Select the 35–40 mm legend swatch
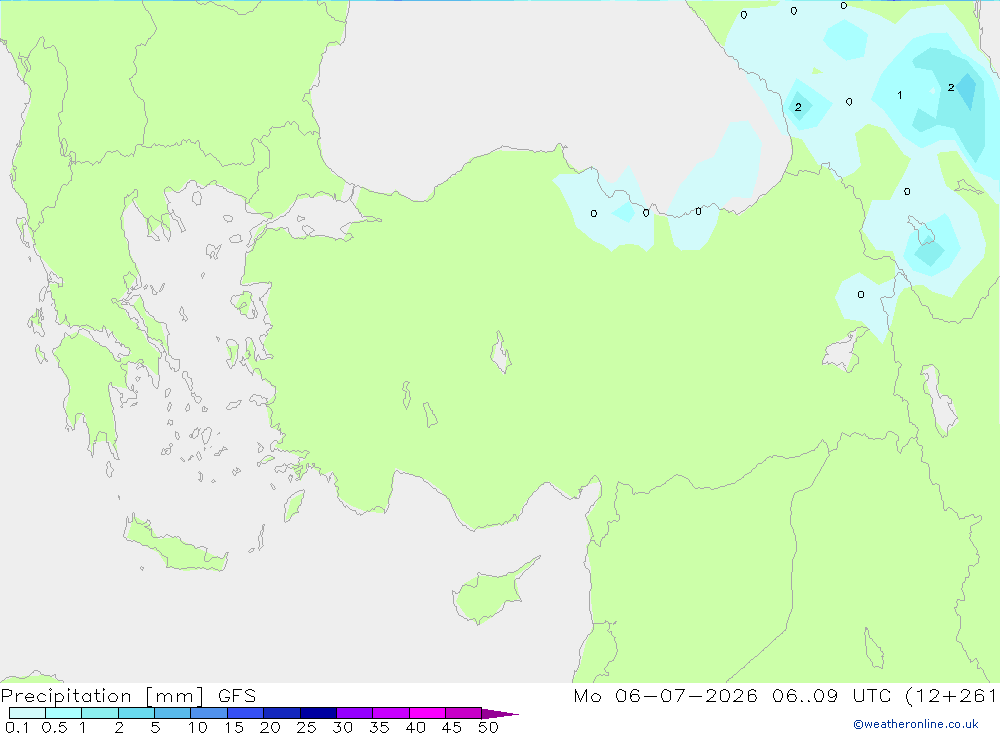This screenshot has height=733, width=1000. 390,713
